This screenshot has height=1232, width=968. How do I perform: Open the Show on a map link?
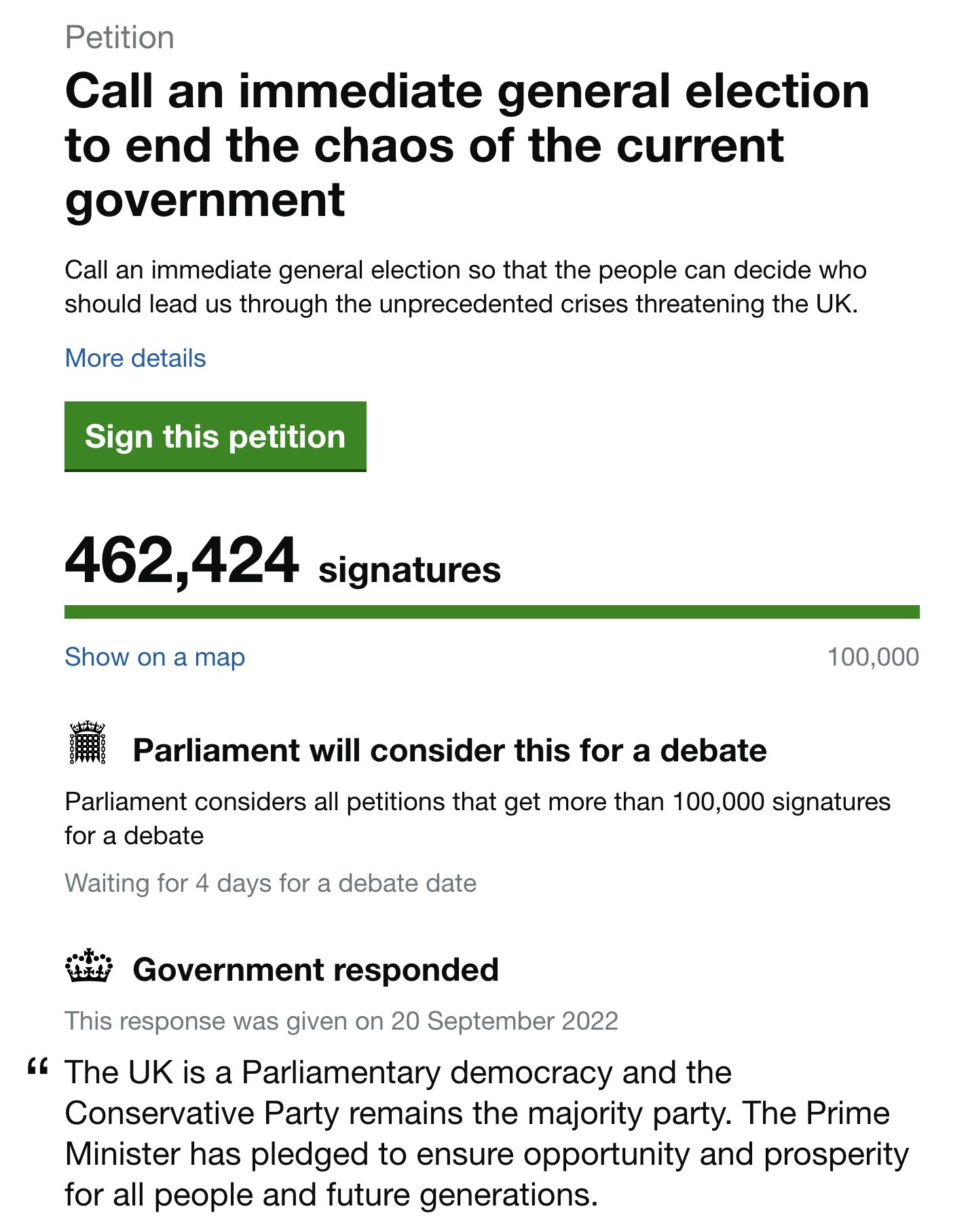pos(155,657)
